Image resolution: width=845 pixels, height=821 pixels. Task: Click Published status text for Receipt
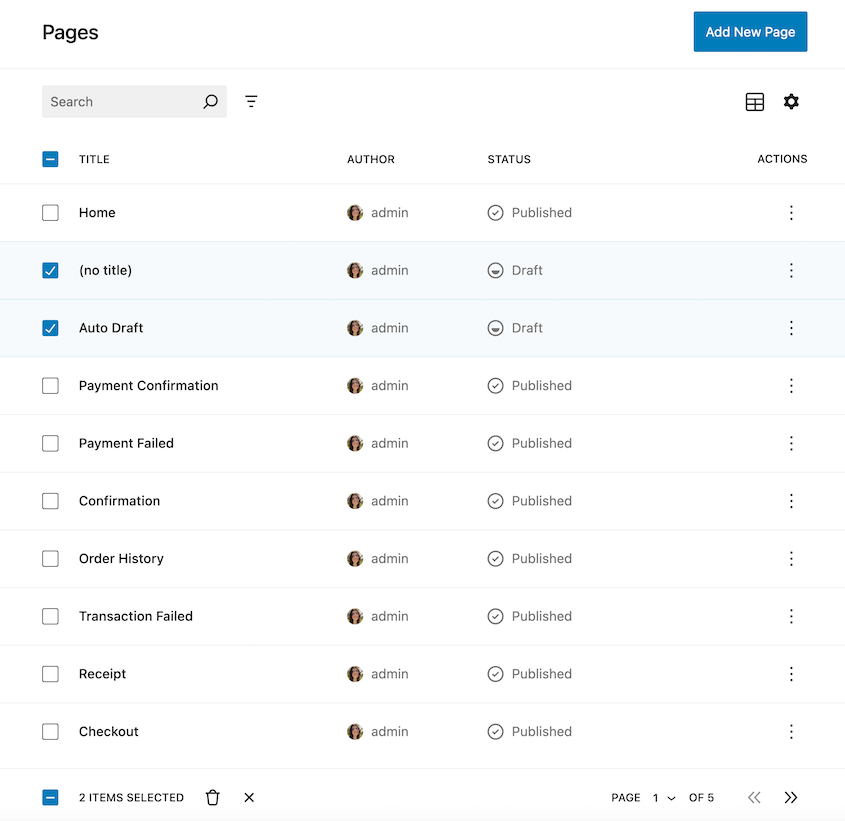[x=542, y=674]
